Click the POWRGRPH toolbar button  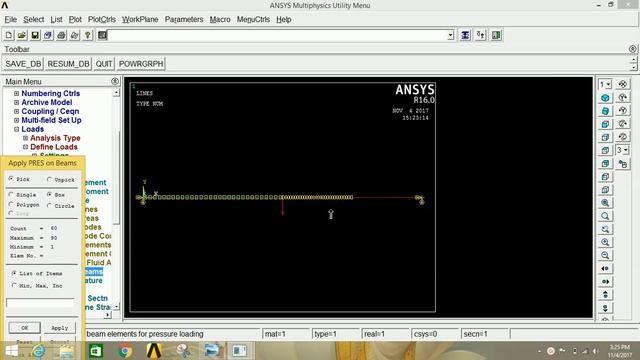[x=141, y=64]
